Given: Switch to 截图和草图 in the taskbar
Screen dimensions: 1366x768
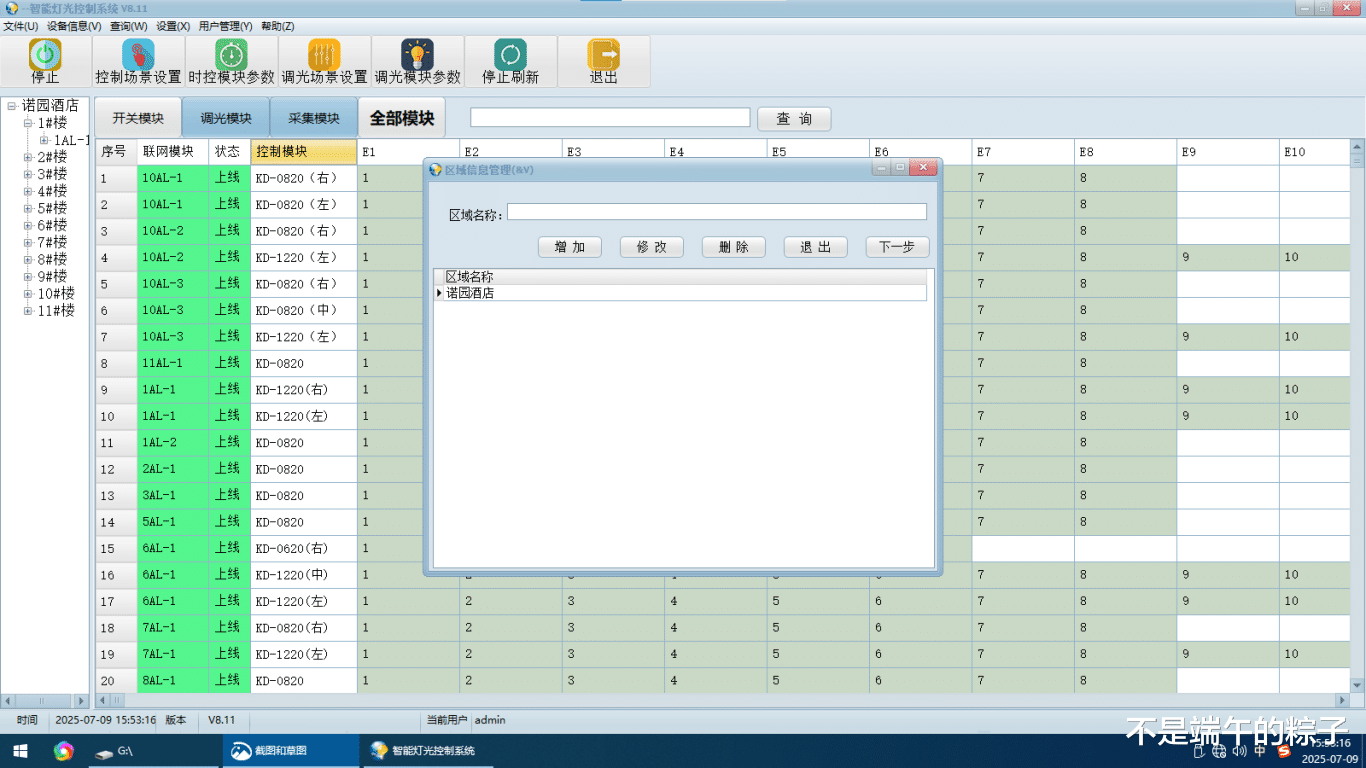Looking at the screenshot, I should coord(289,751).
